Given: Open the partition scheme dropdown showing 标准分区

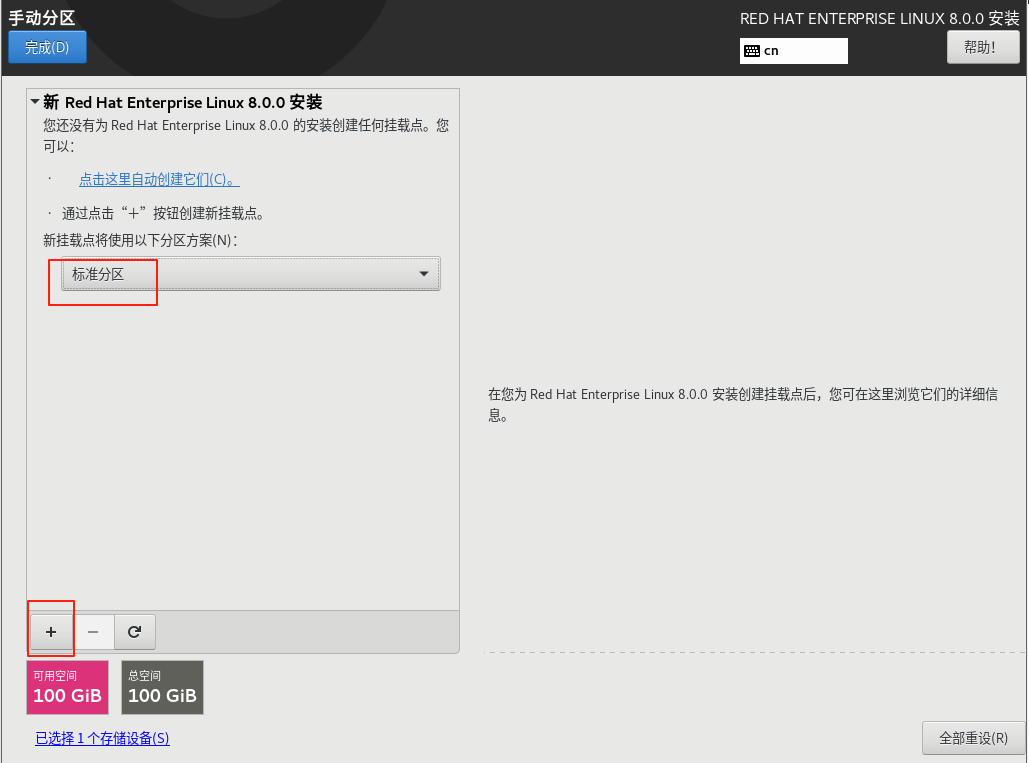Looking at the screenshot, I should tap(251, 274).
